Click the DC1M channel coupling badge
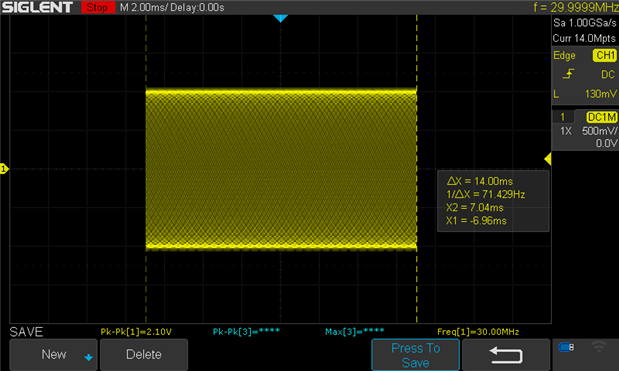 click(602, 117)
